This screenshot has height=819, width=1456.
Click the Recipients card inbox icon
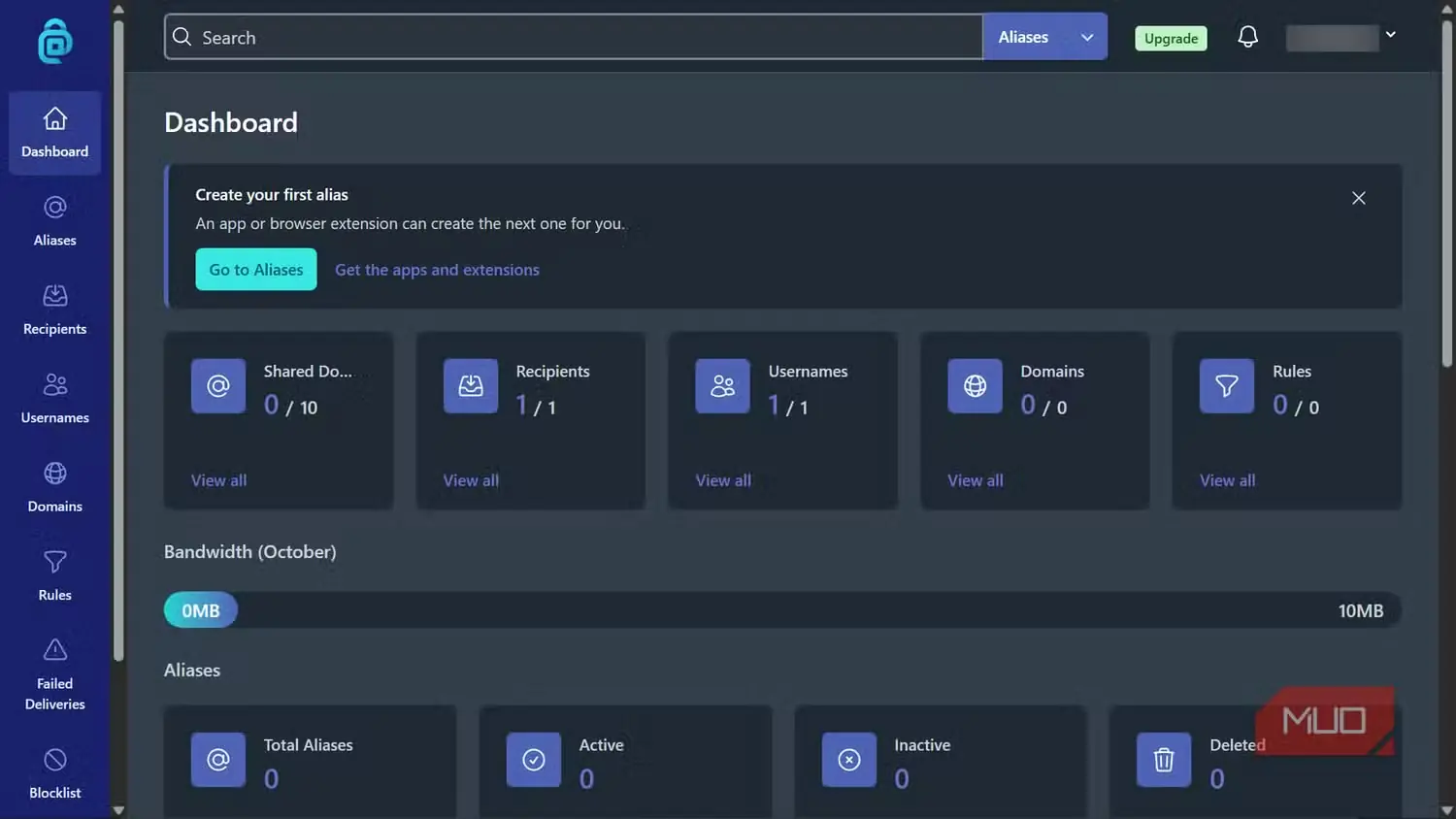pos(471,386)
